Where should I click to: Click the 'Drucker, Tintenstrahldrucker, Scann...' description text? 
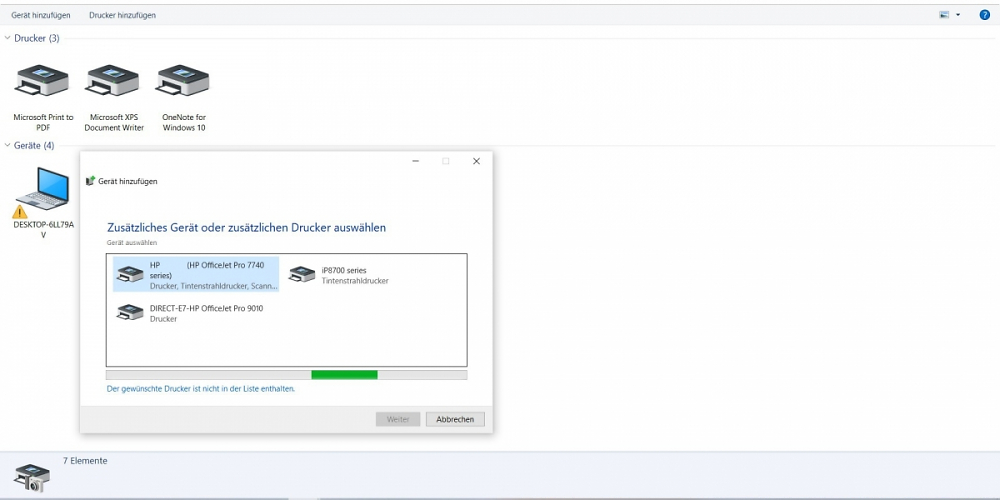pos(214,287)
